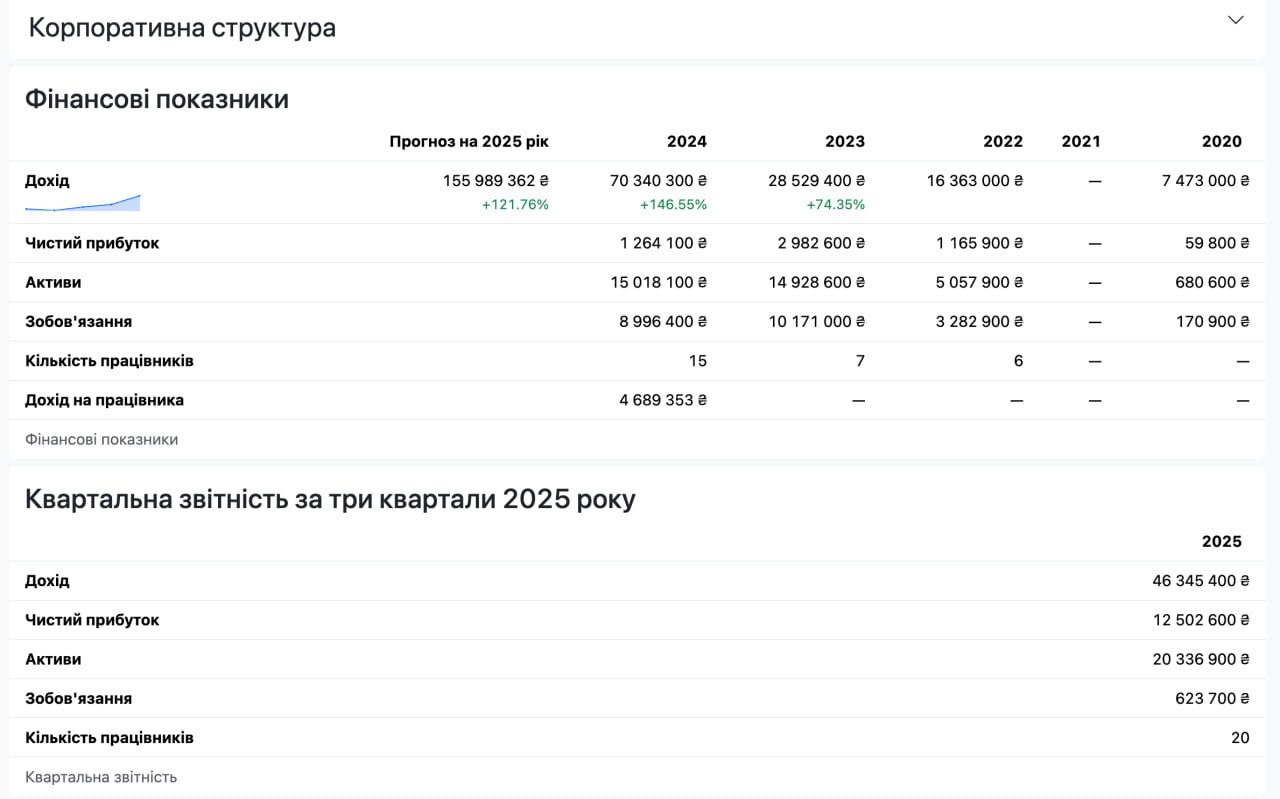The height and width of the screenshot is (799, 1280).
Task: Click the quarterly net profit 12 502 600 ₴
Action: tap(1201, 620)
